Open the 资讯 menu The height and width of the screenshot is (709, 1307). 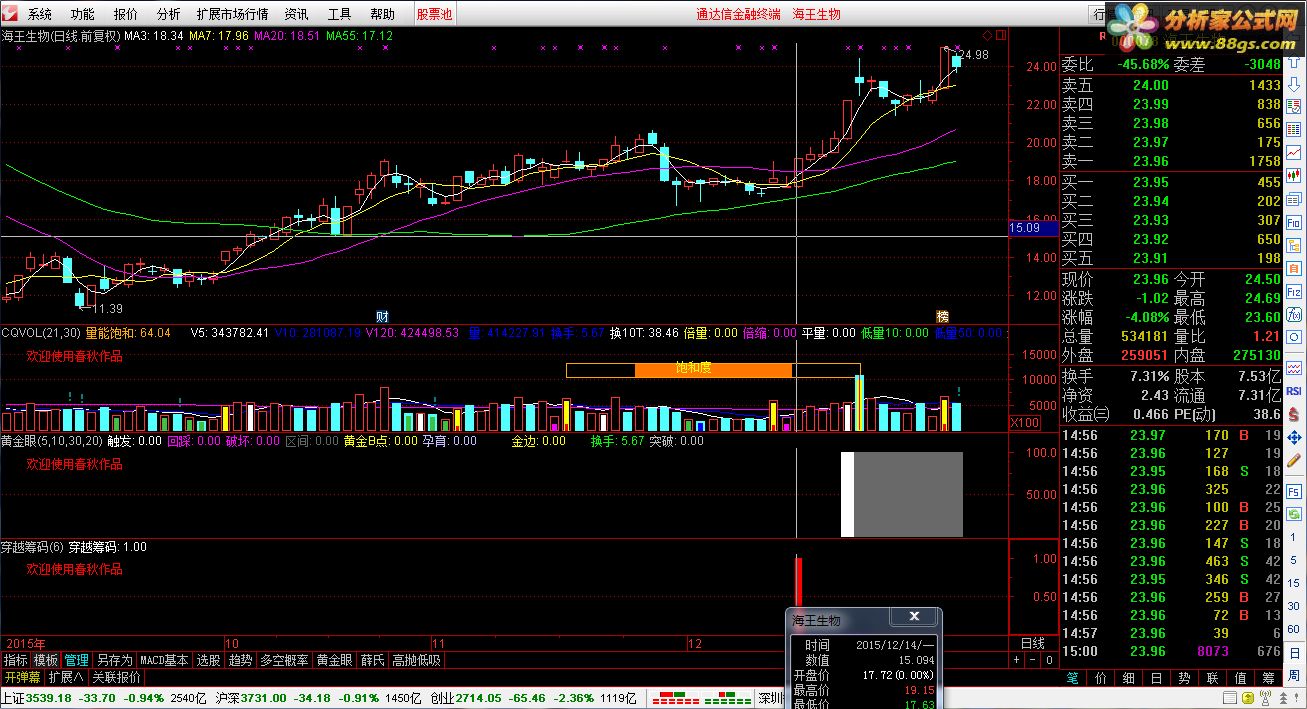(296, 14)
